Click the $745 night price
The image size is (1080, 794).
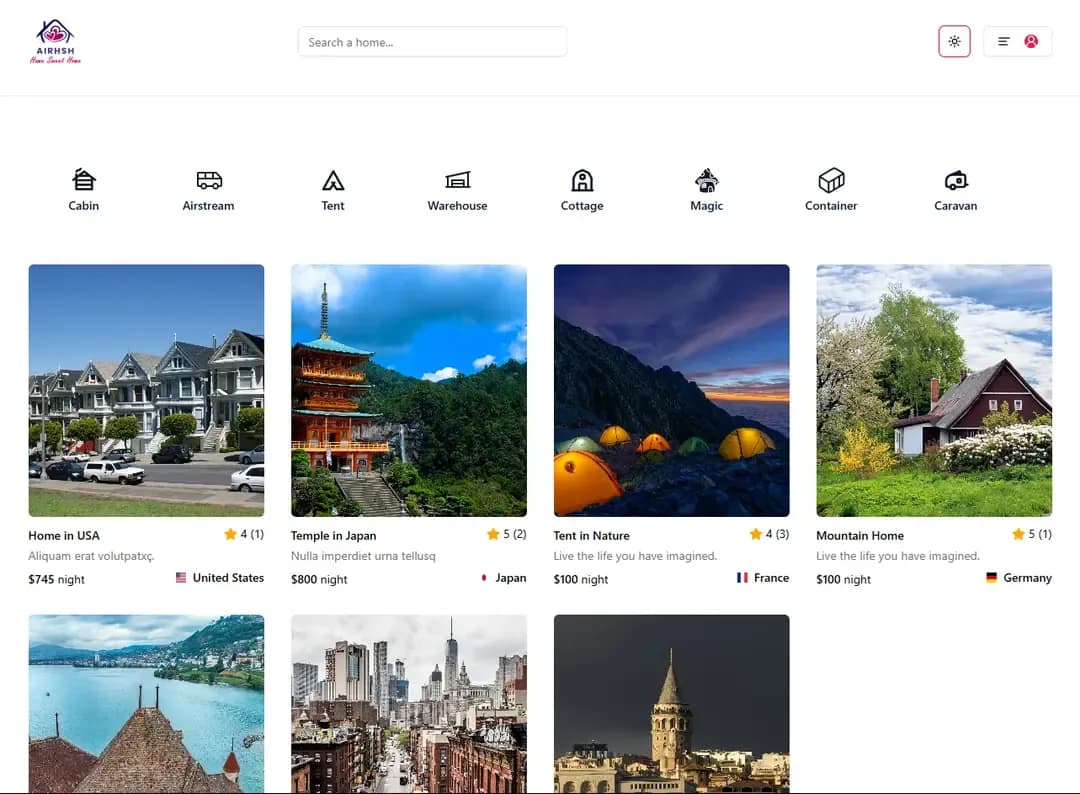tap(56, 580)
